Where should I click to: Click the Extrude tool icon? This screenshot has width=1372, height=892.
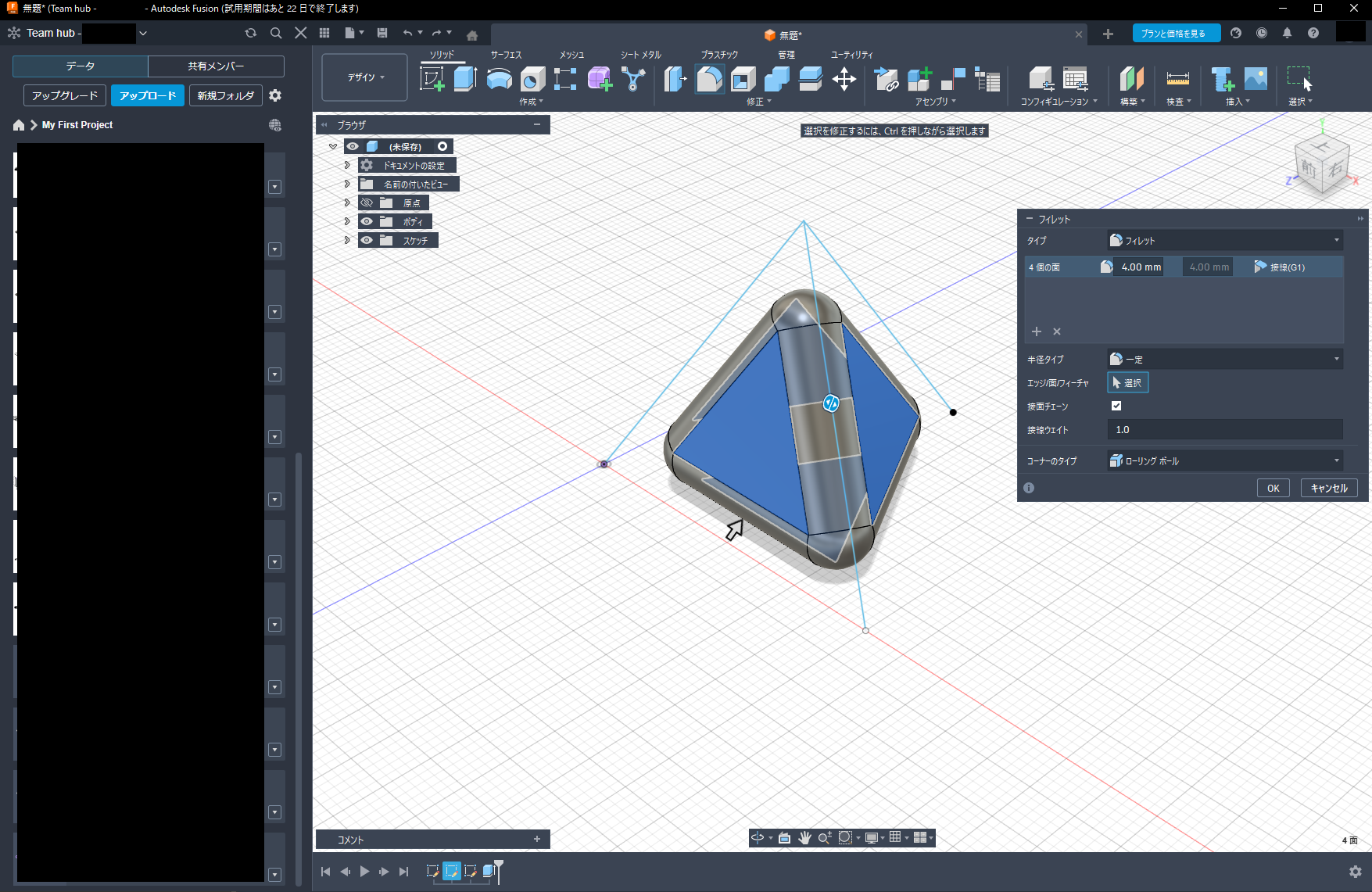click(x=465, y=79)
